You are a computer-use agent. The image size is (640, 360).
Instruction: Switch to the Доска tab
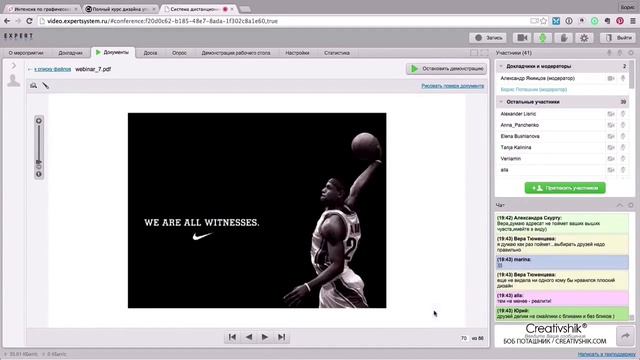[150, 53]
